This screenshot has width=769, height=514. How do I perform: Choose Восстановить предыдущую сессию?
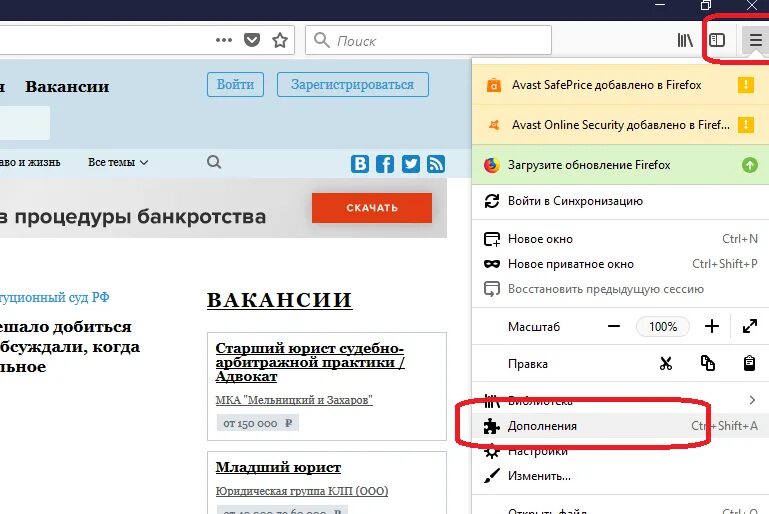tap(620, 289)
